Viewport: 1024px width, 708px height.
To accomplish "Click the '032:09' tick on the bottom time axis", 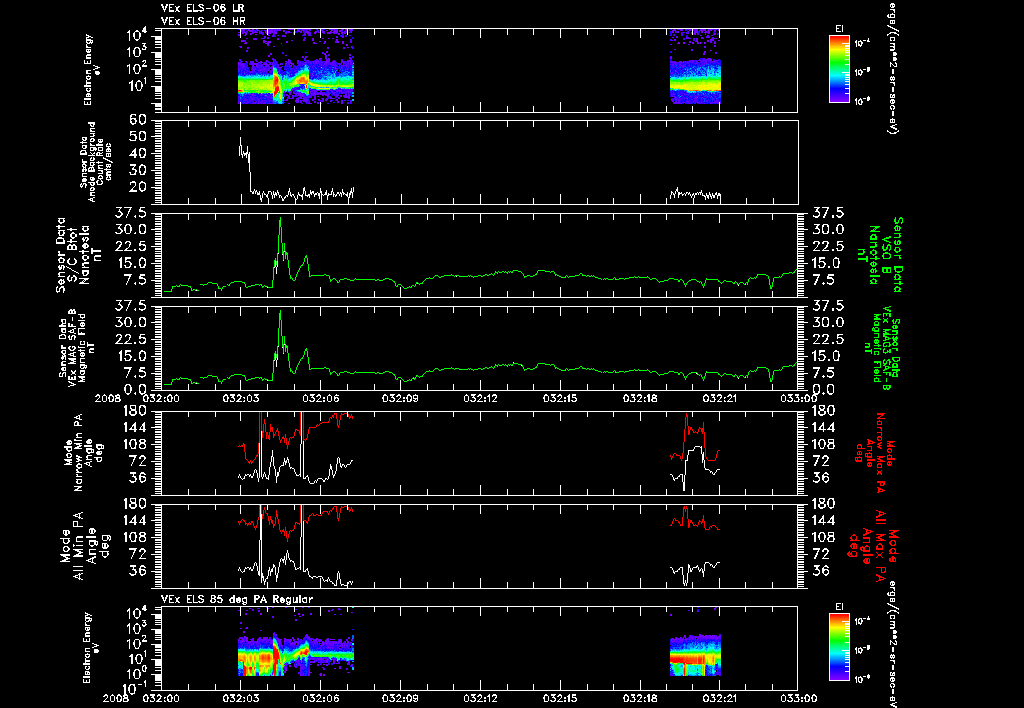I will [x=400, y=698].
